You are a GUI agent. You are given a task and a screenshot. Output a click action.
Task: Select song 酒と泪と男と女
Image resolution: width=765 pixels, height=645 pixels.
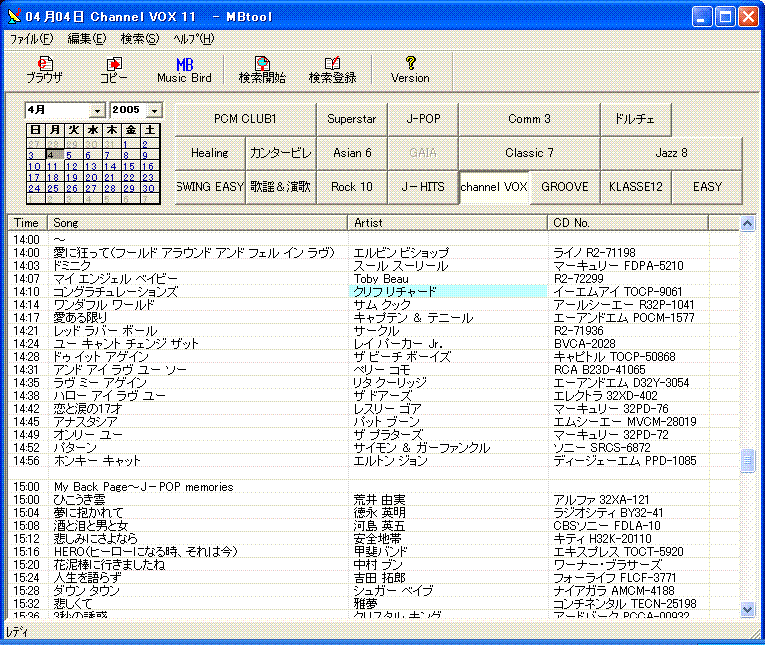(x=91, y=526)
